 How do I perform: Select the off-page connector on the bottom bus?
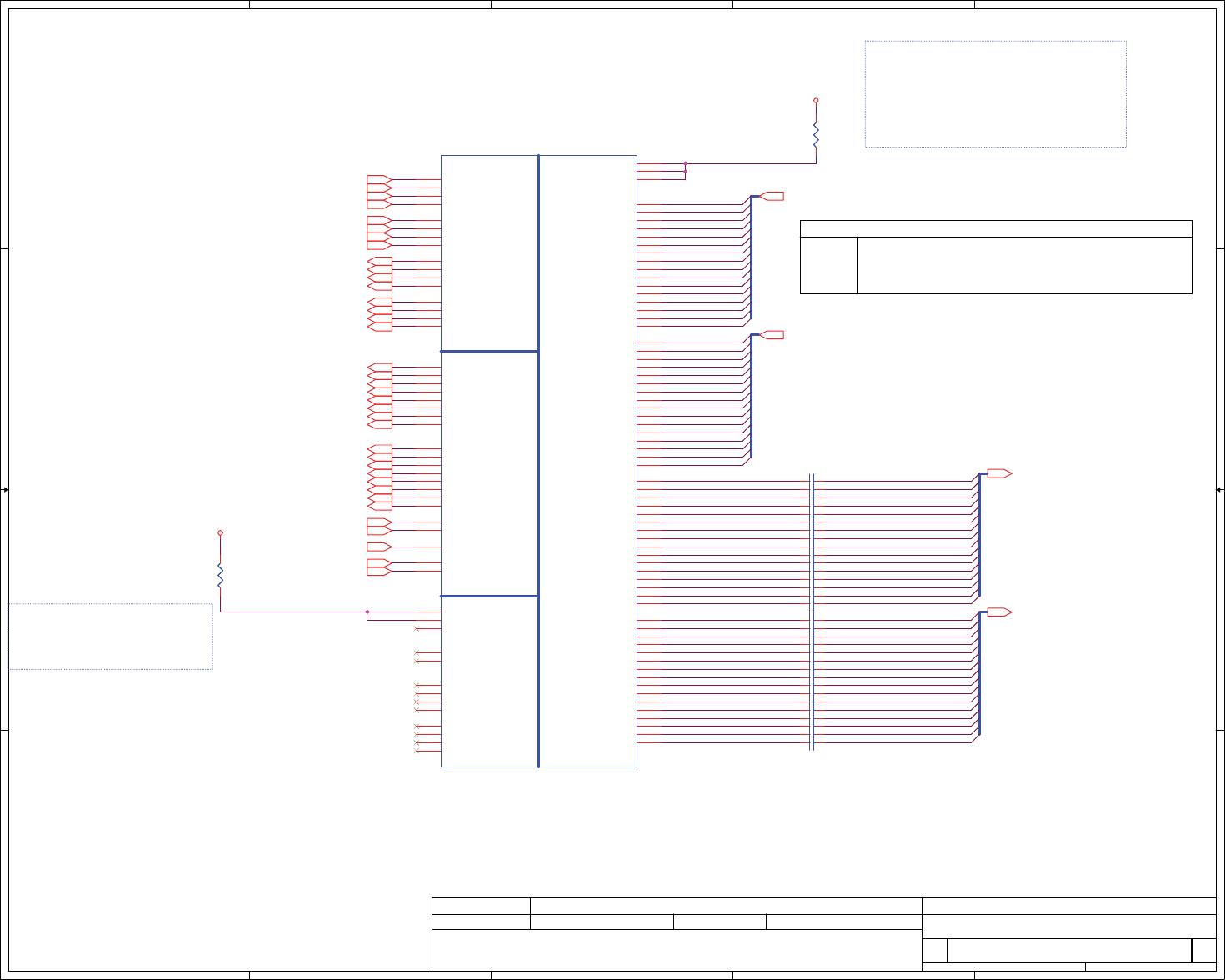tap(999, 612)
